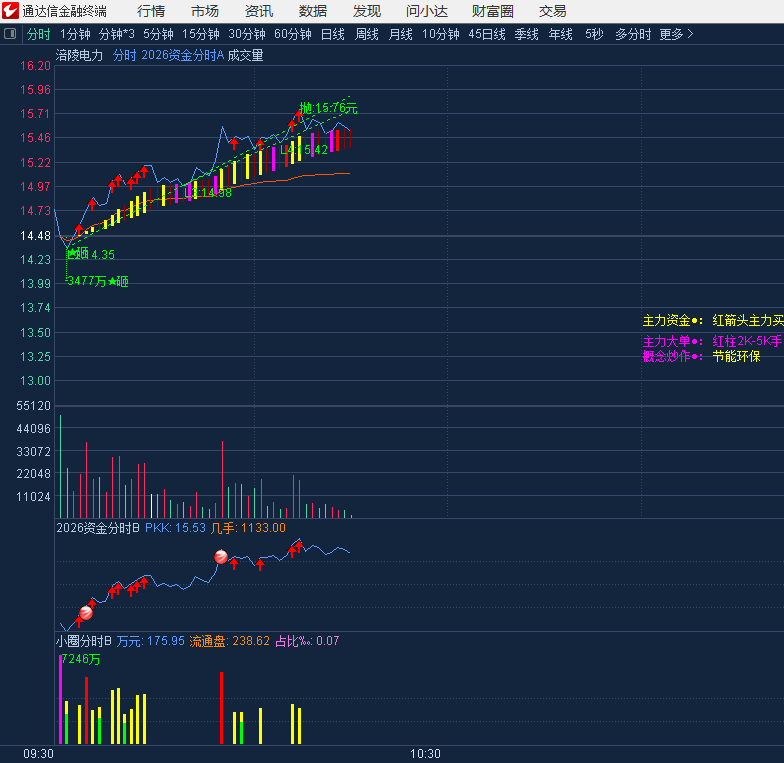Click the 通达信 red app logo icon
The height and width of the screenshot is (763, 784).
10,11
